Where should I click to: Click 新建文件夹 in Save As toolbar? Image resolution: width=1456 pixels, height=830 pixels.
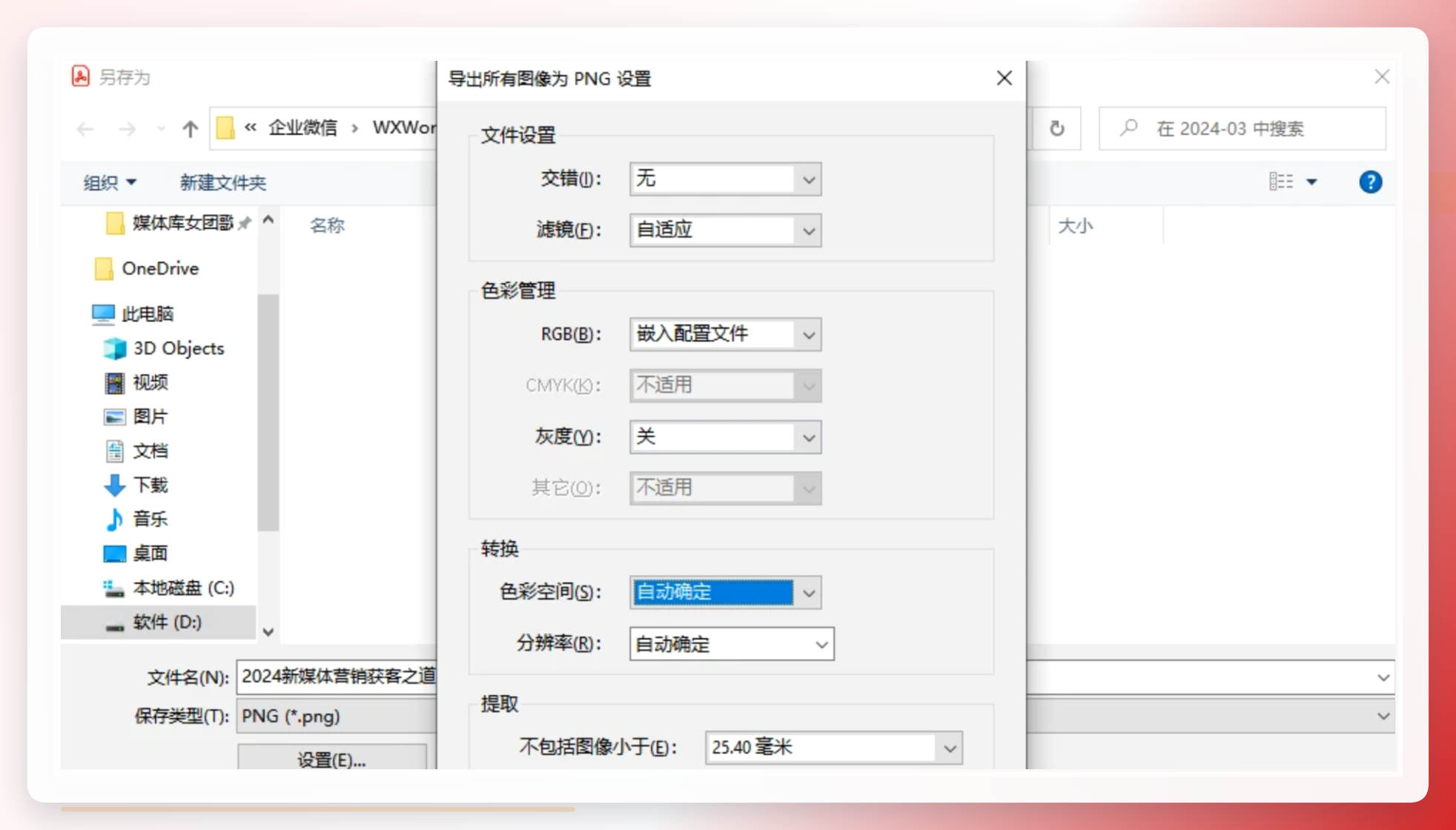pos(223,182)
